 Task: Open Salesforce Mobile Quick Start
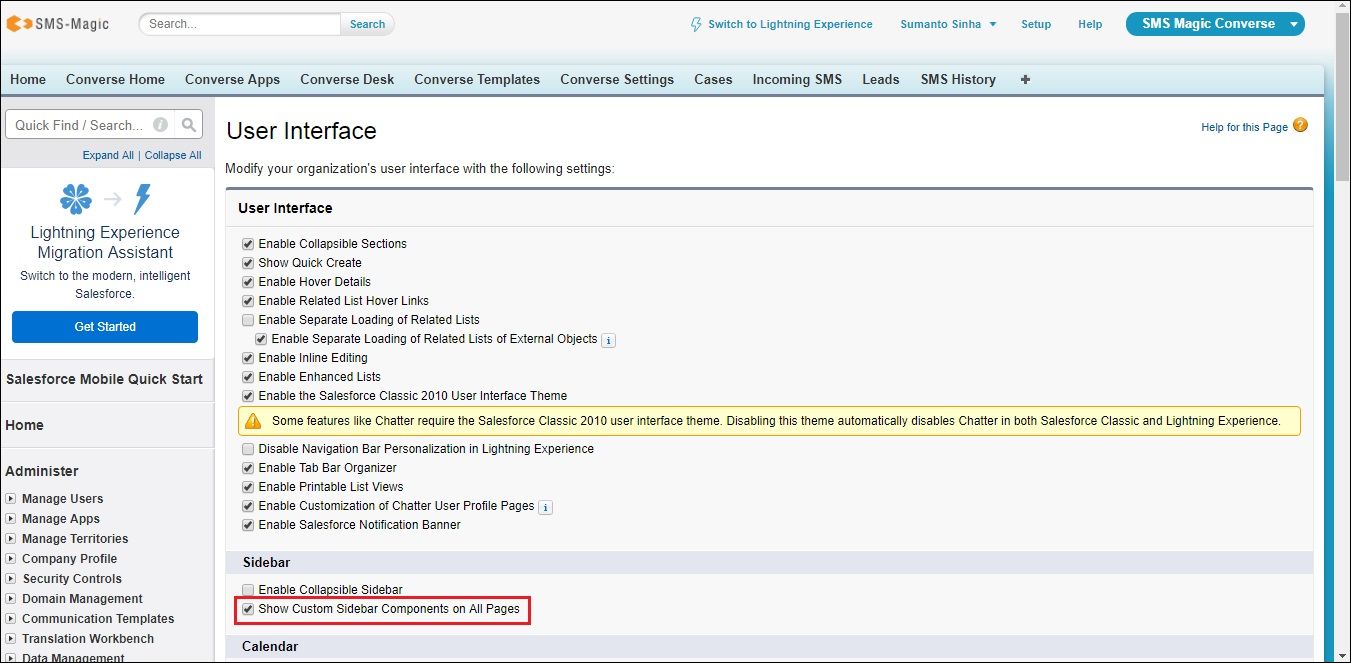click(104, 379)
